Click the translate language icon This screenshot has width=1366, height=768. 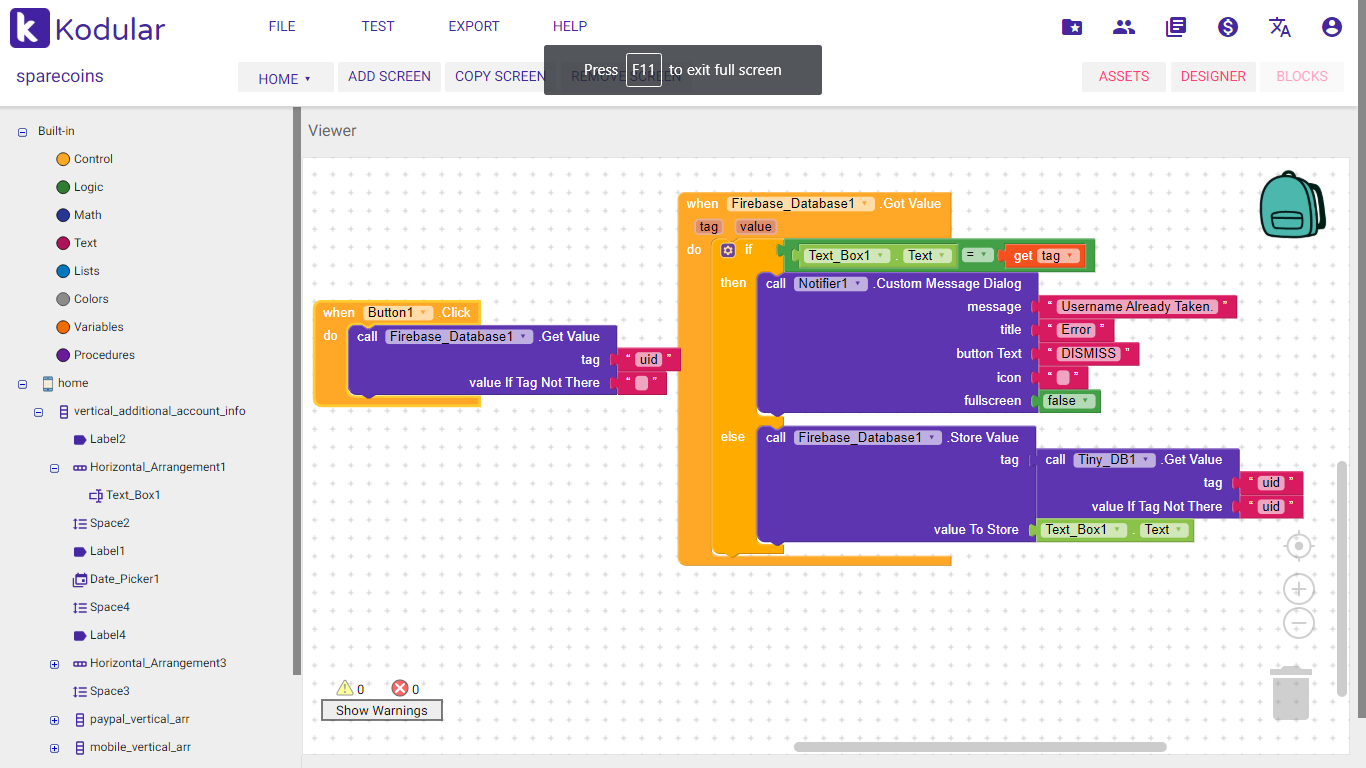point(1279,27)
